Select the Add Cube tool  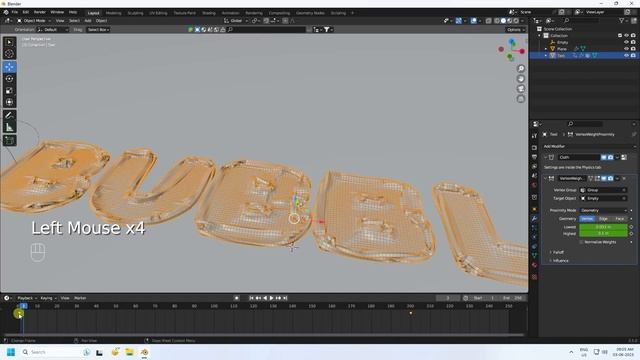[9, 140]
